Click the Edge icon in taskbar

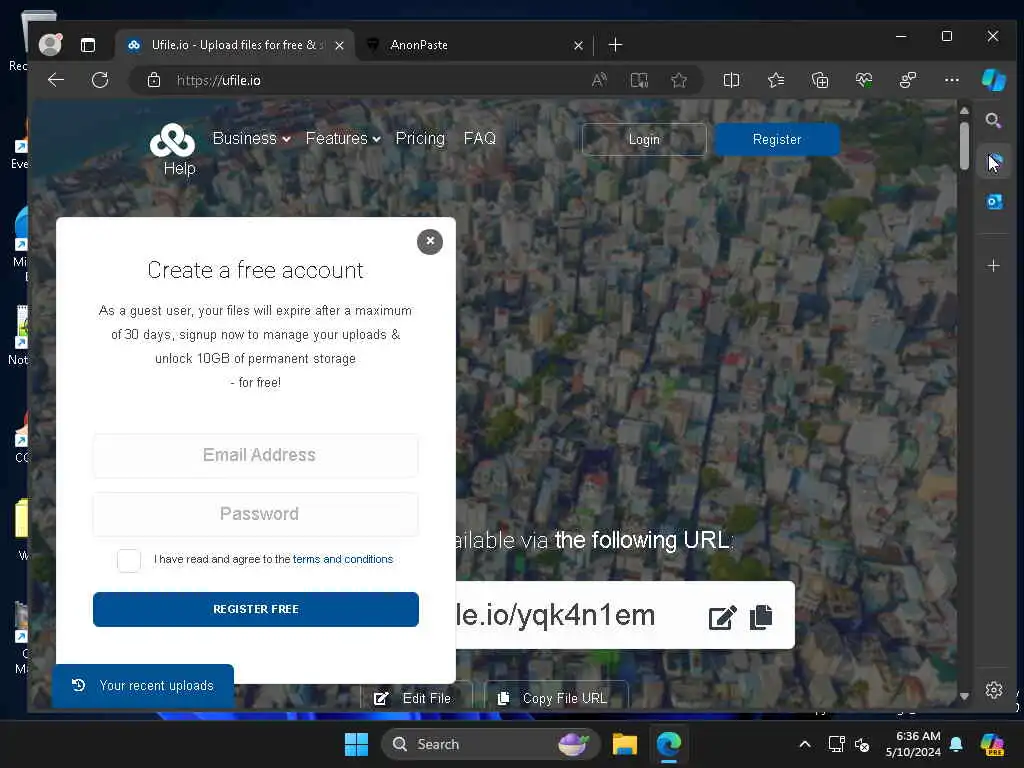pos(669,744)
